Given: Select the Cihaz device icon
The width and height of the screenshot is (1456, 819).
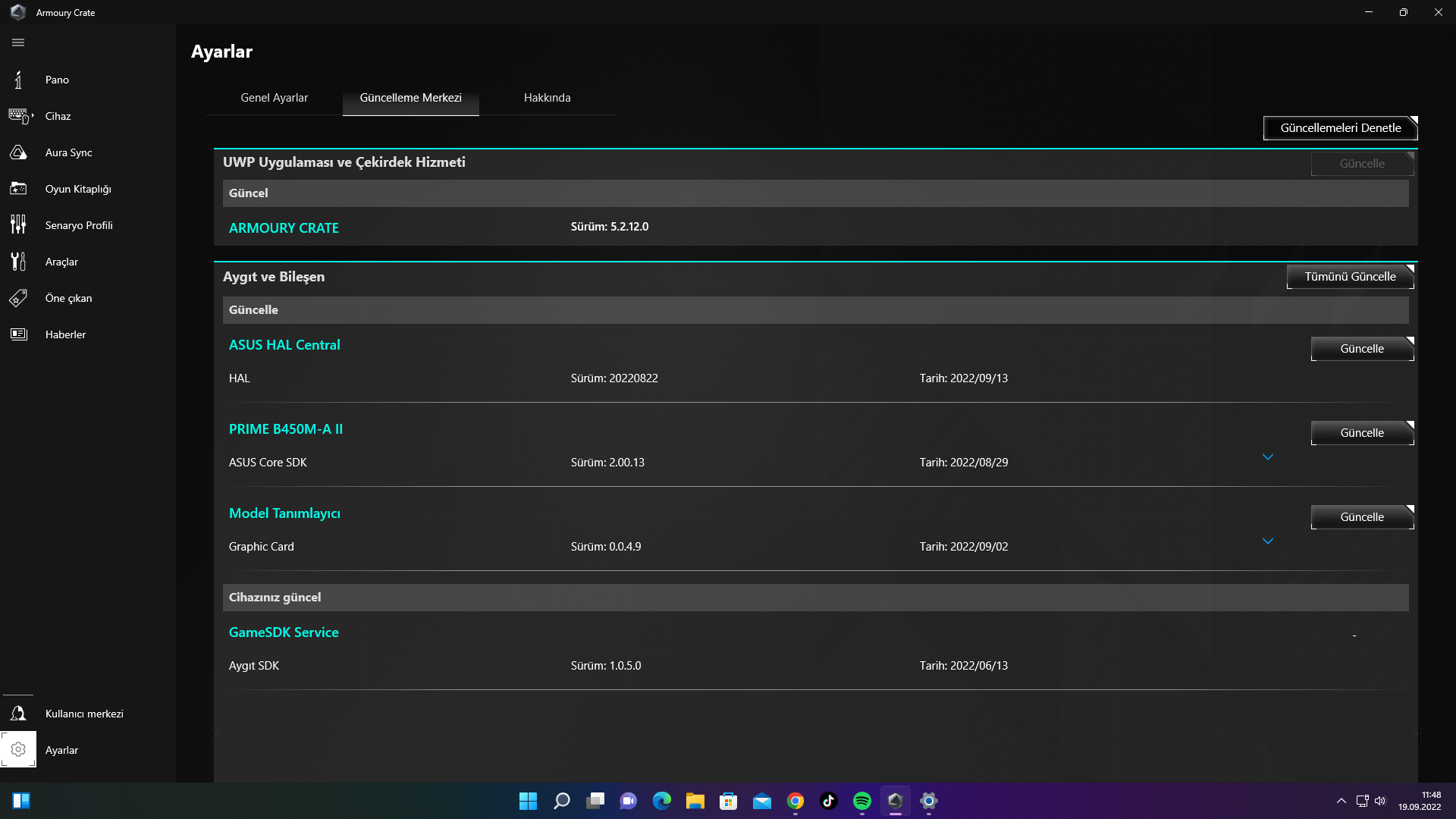Looking at the screenshot, I should tap(20, 116).
